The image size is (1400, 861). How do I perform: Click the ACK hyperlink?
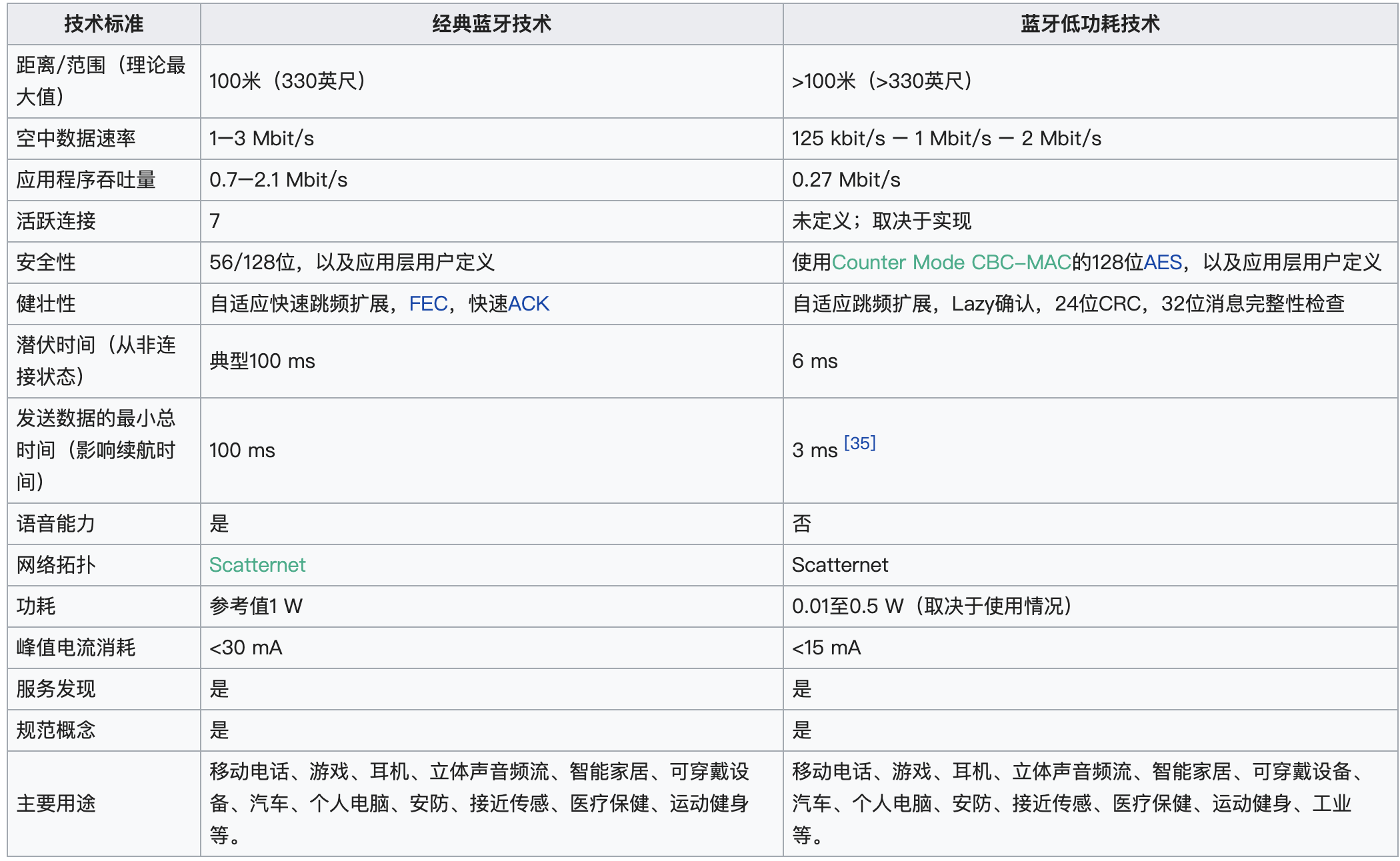click(x=528, y=304)
